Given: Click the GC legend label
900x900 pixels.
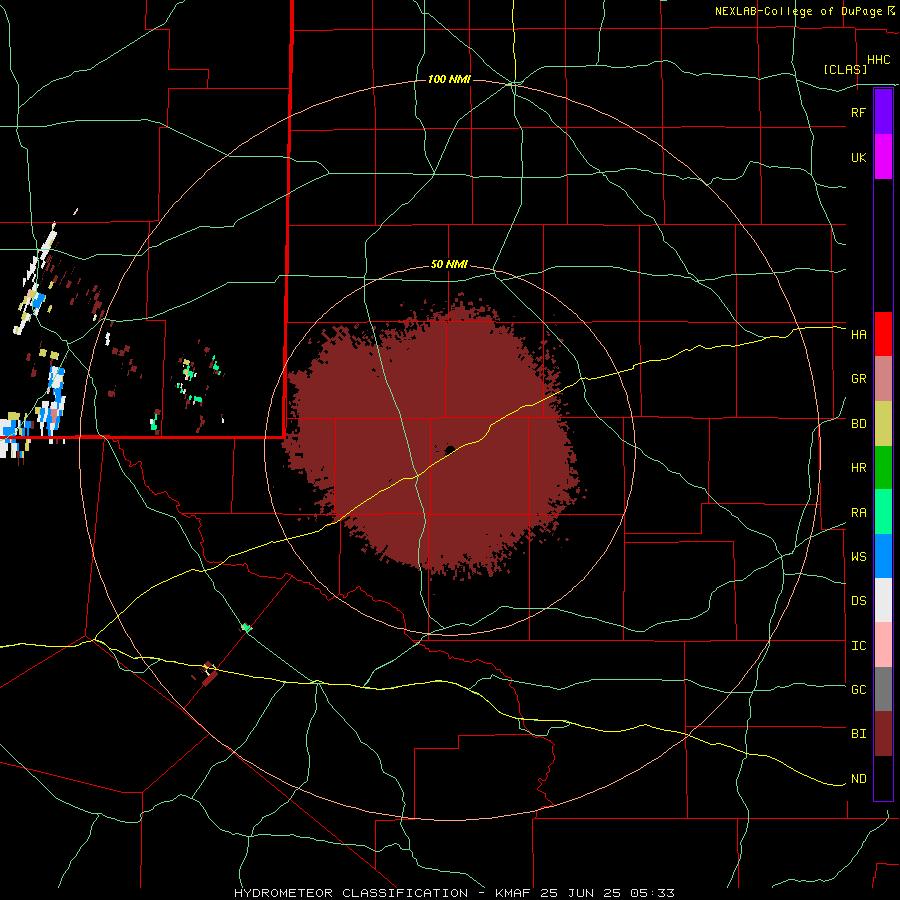Looking at the screenshot, I should (x=858, y=690).
